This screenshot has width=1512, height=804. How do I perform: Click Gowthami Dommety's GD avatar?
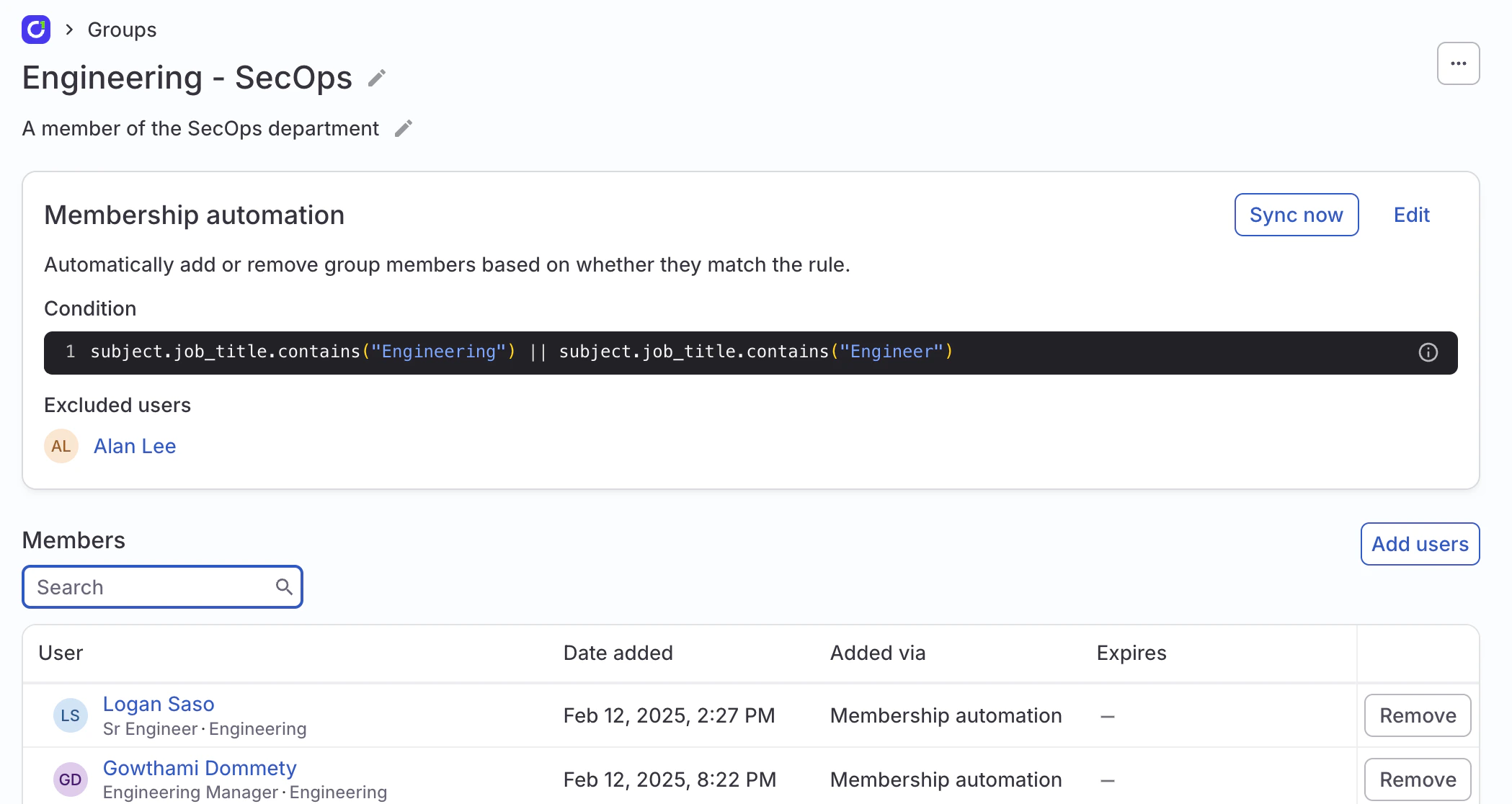point(71,780)
